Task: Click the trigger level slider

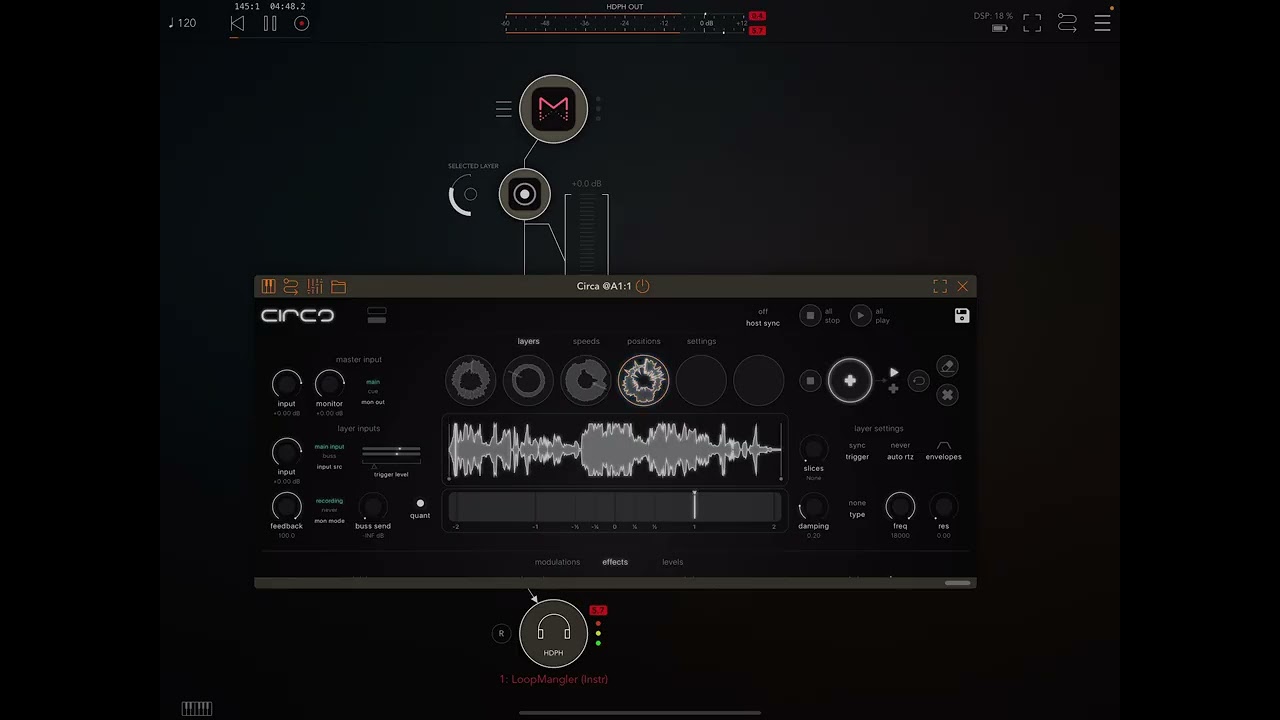Action: 391,456
